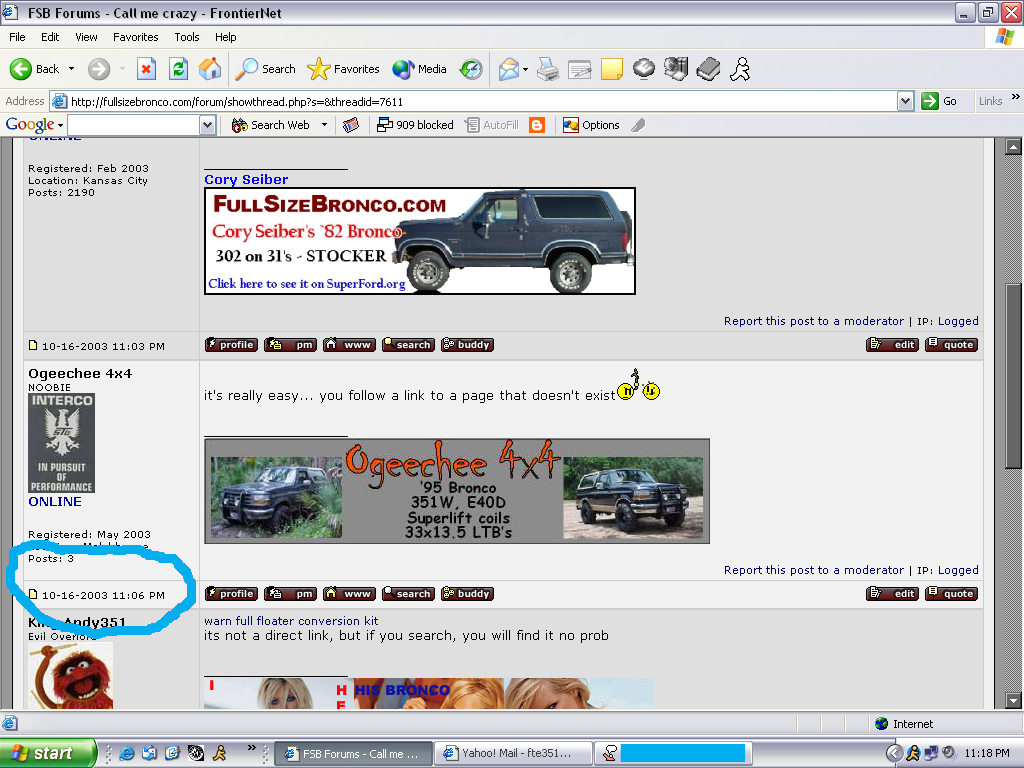Go to the Home page icon
Image resolution: width=1024 pixels, height=768 pixels.
click(x=210, y=69)
